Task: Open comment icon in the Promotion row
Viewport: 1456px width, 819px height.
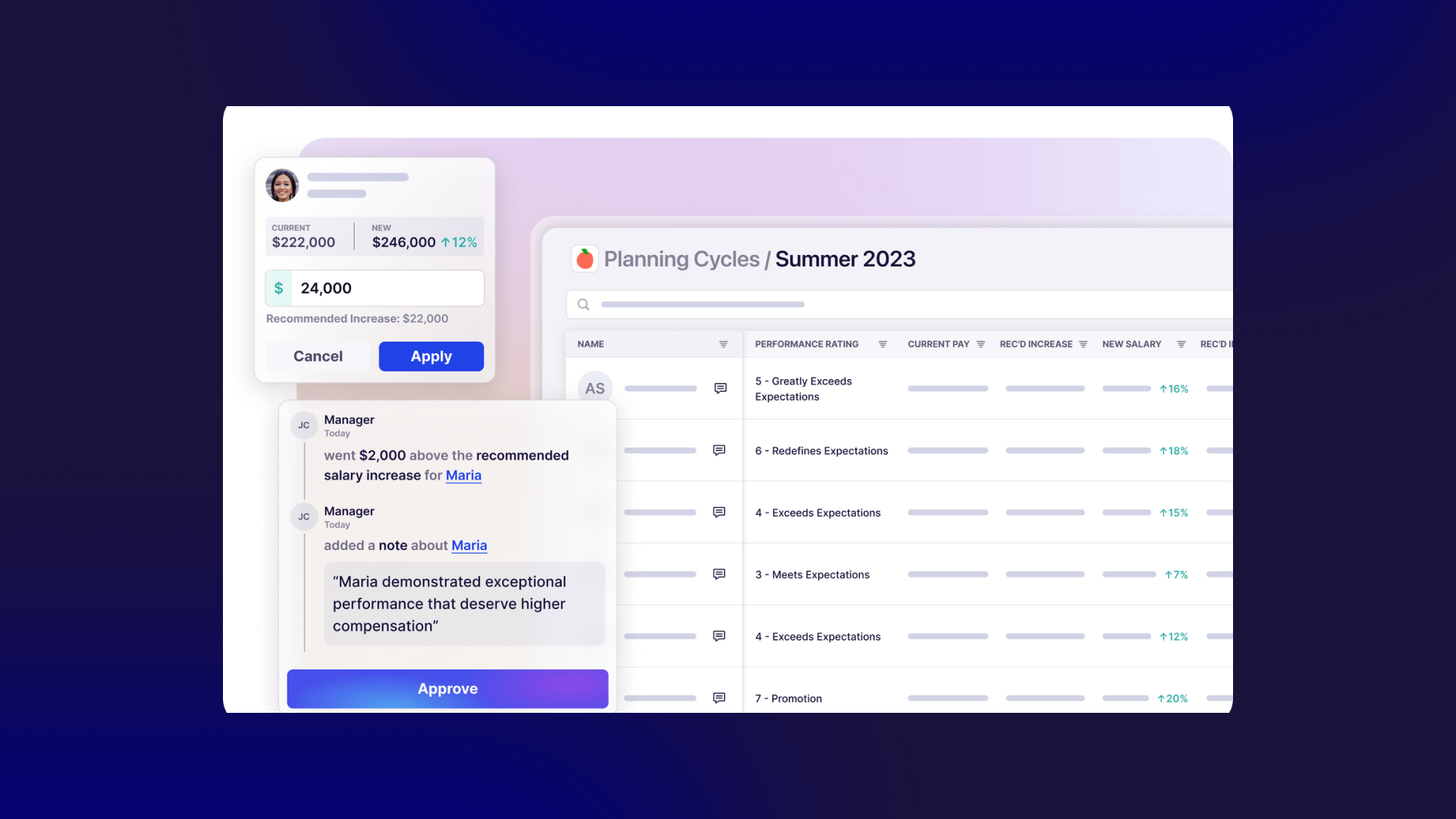Action: 719,698
